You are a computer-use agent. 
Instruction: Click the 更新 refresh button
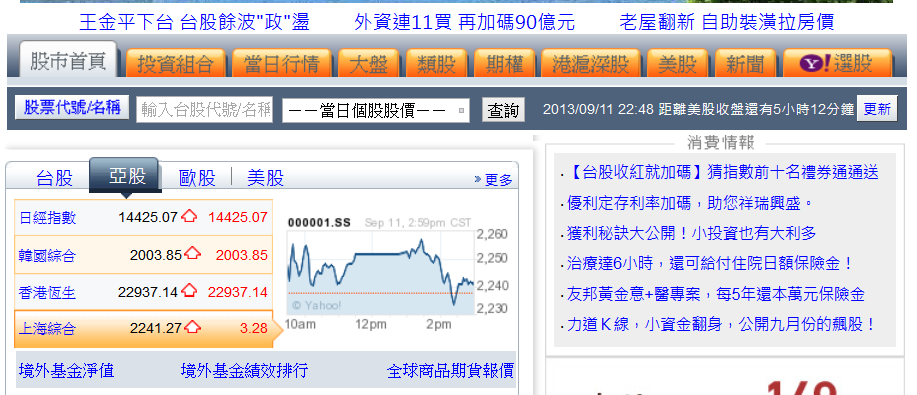coord(877,109)
